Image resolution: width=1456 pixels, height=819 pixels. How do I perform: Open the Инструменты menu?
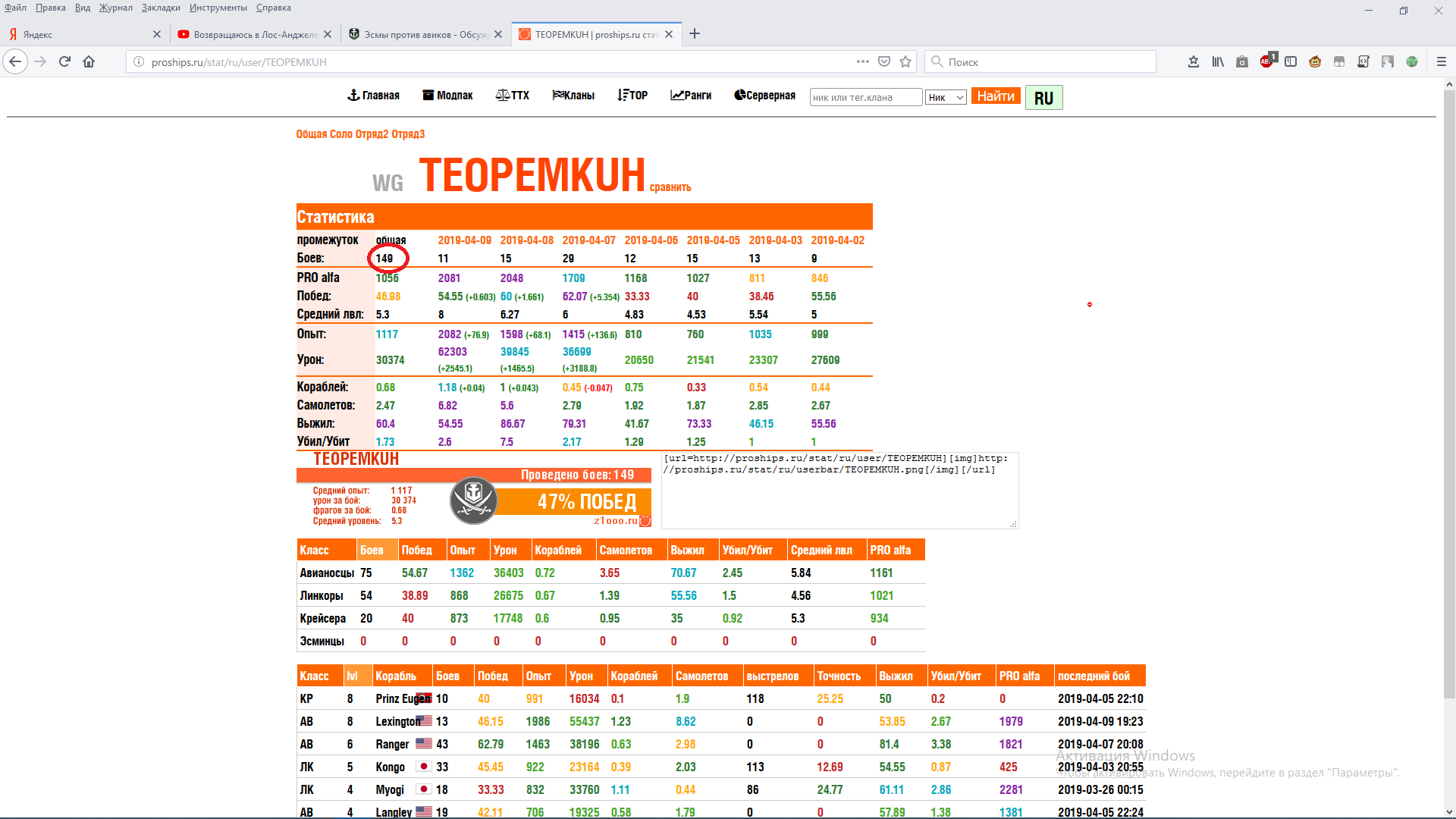click(218, 8)
